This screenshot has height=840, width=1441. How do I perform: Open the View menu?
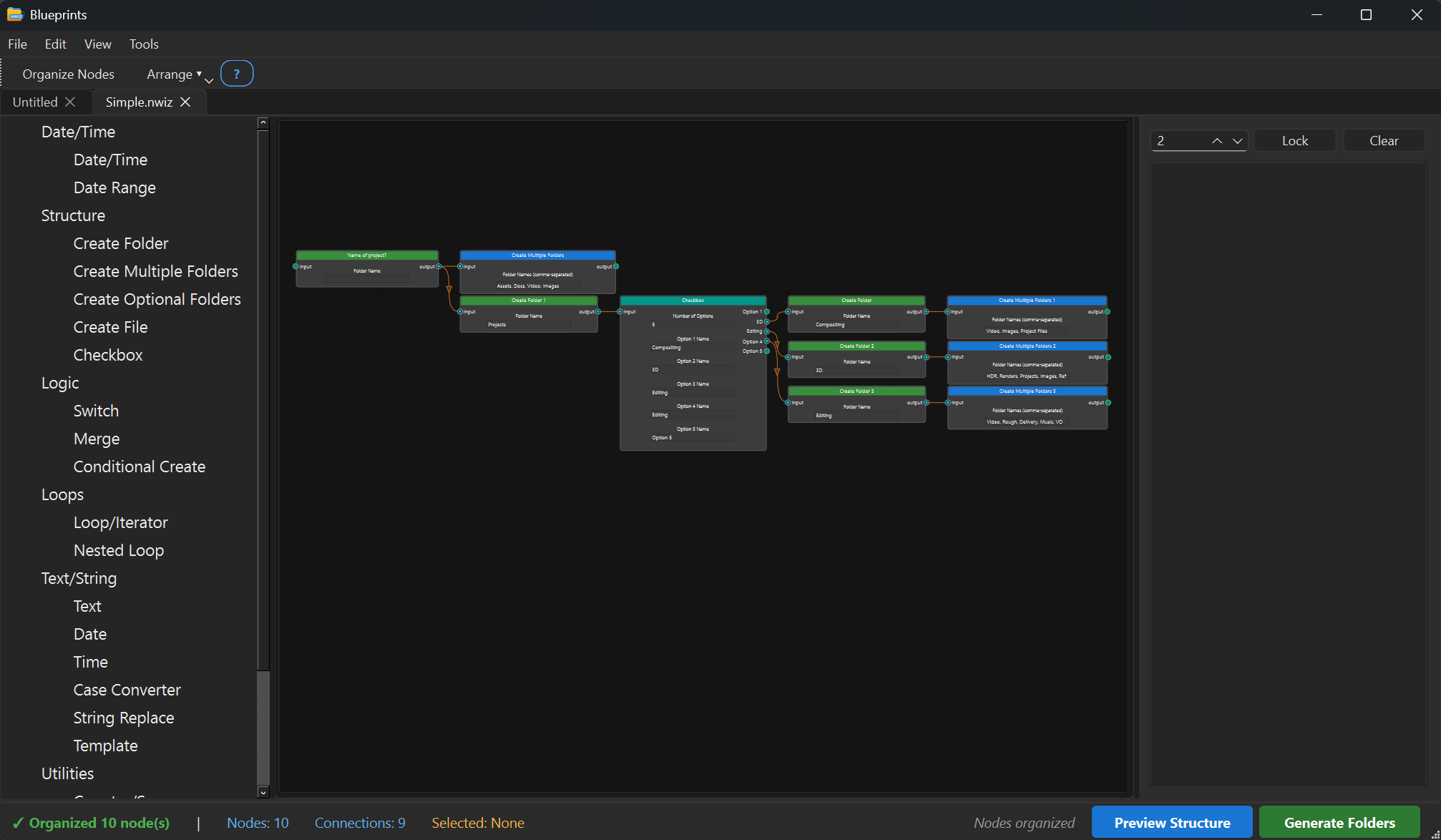[97, 44]
